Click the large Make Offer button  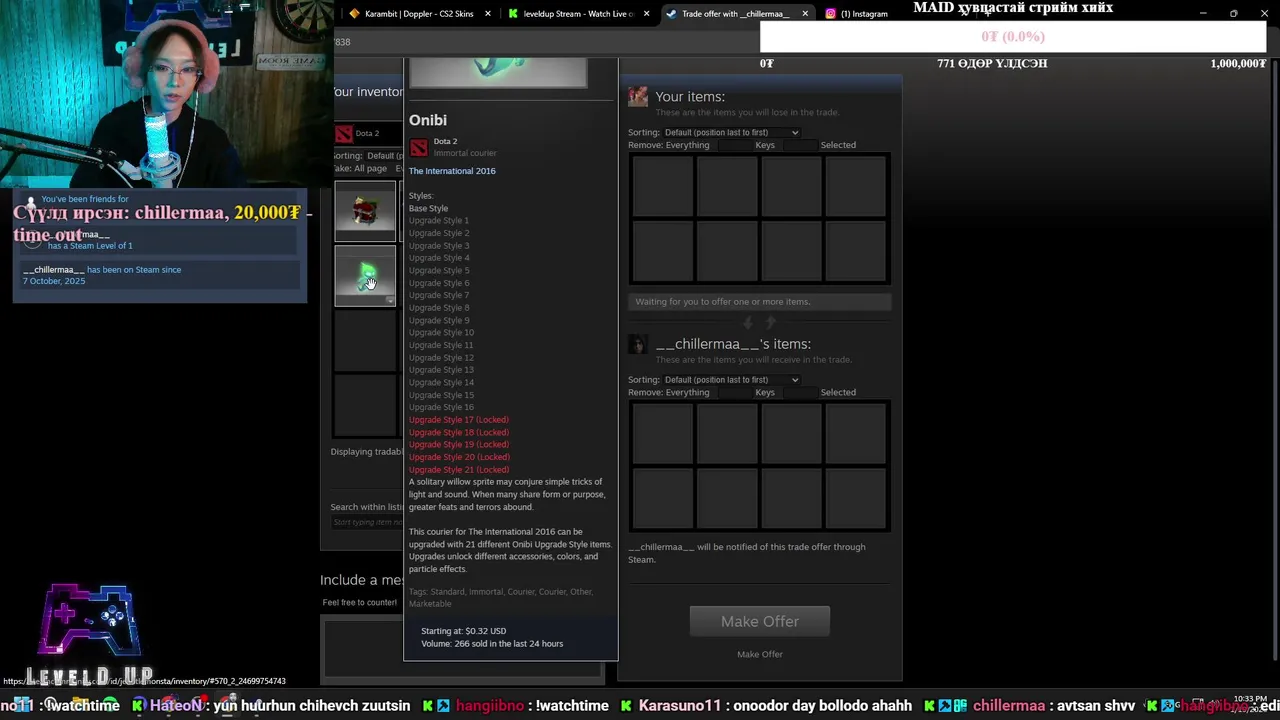tap(759, 621)
